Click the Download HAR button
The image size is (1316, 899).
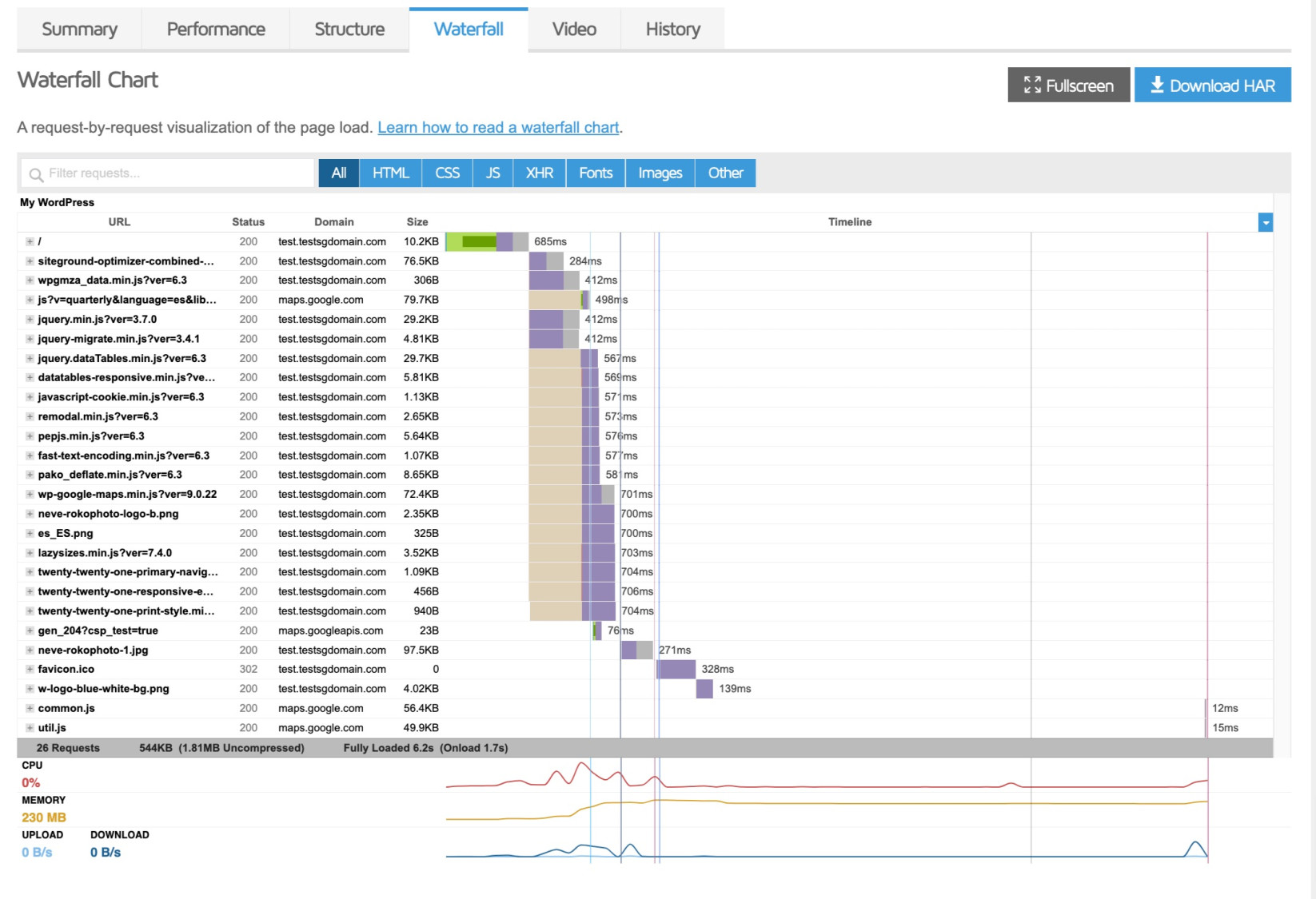[1213, 85]
